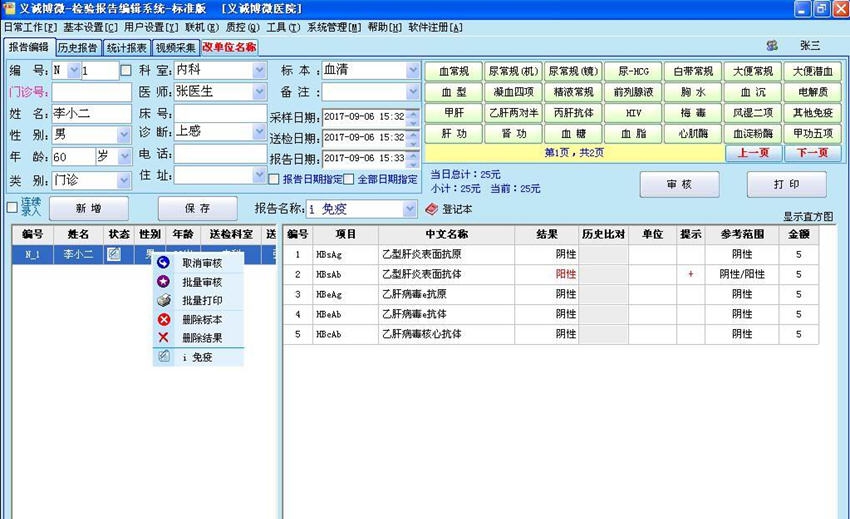This screenshot has height=519, width=850.
Task: Click the 上一页 button
Action: click(x=754, y=153)
